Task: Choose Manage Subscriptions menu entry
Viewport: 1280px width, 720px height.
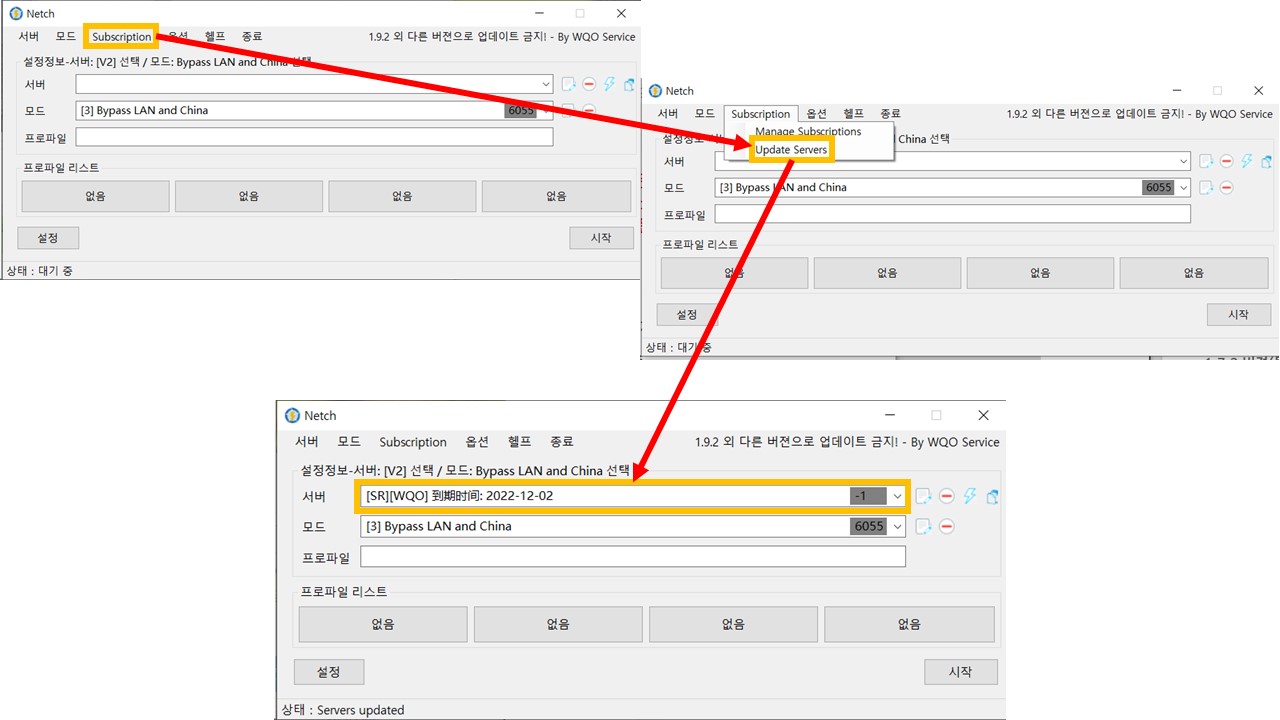Action: 807,131
